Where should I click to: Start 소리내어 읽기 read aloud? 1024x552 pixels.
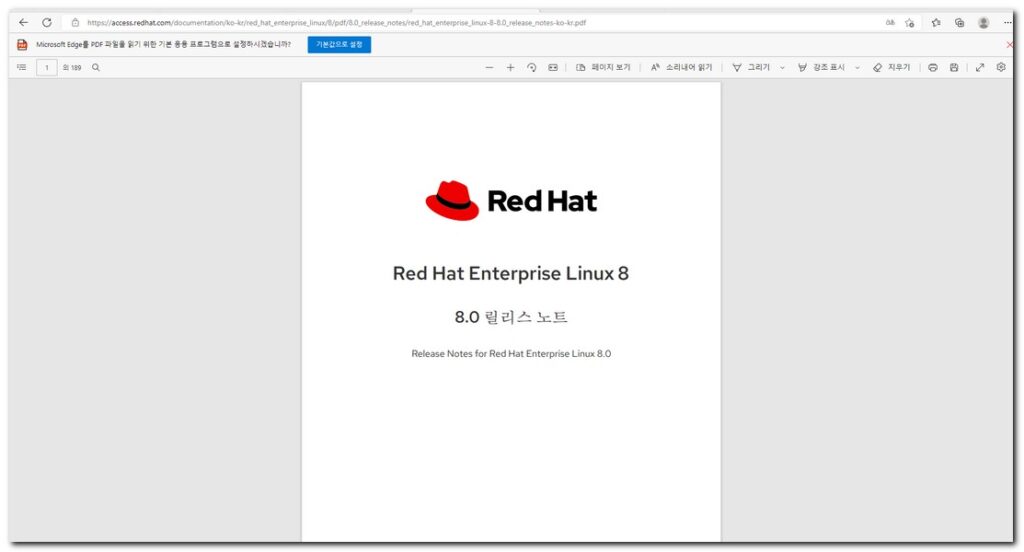(x=681, y=67)
